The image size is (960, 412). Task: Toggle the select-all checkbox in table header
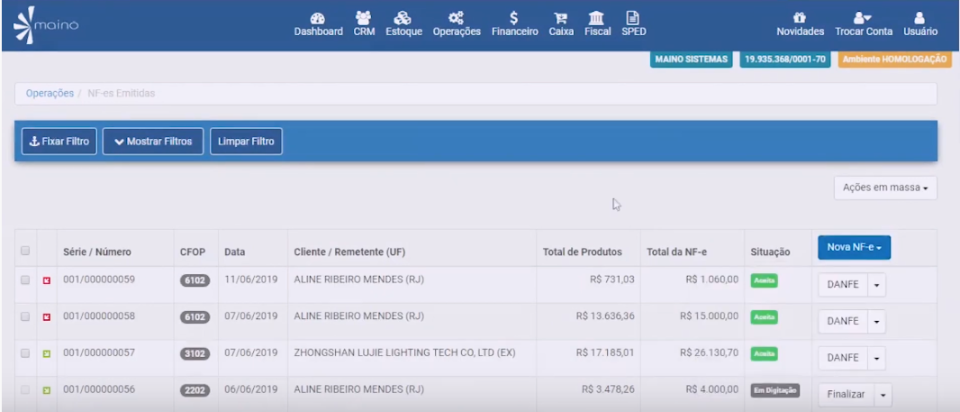coord(25,251)
